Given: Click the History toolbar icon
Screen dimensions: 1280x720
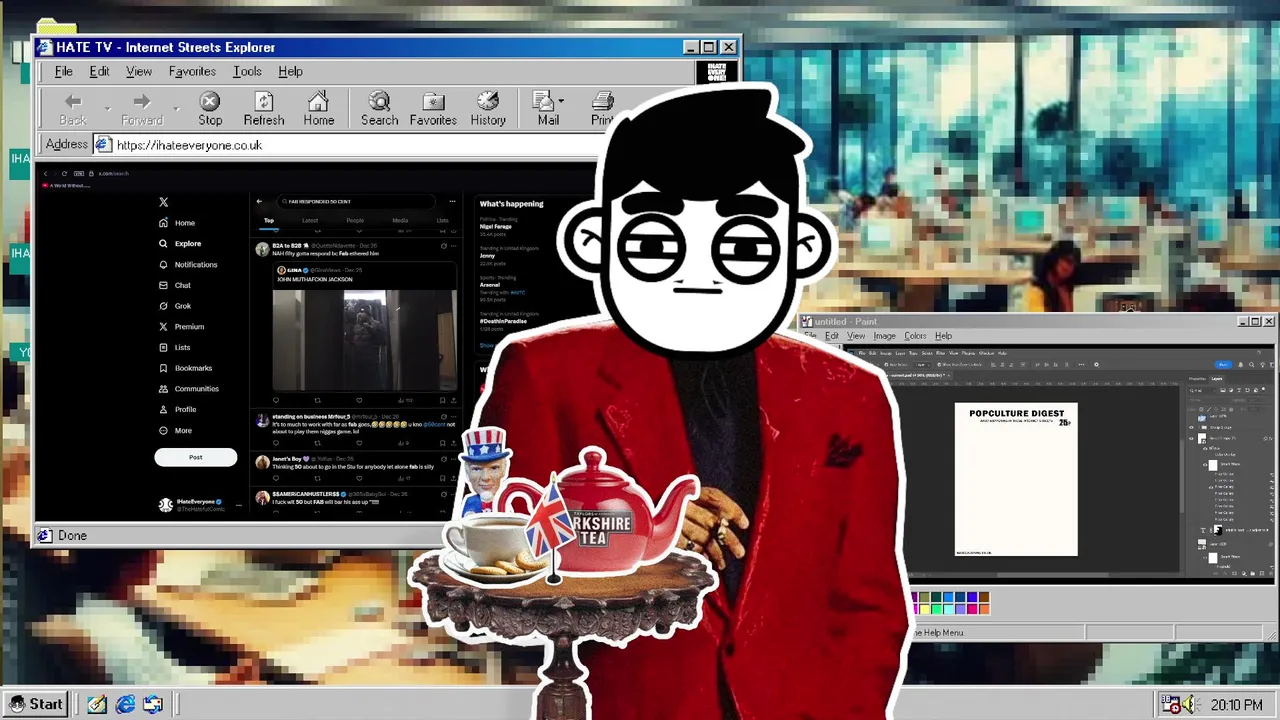Looking at the screenshot, I should pos(488,109).
